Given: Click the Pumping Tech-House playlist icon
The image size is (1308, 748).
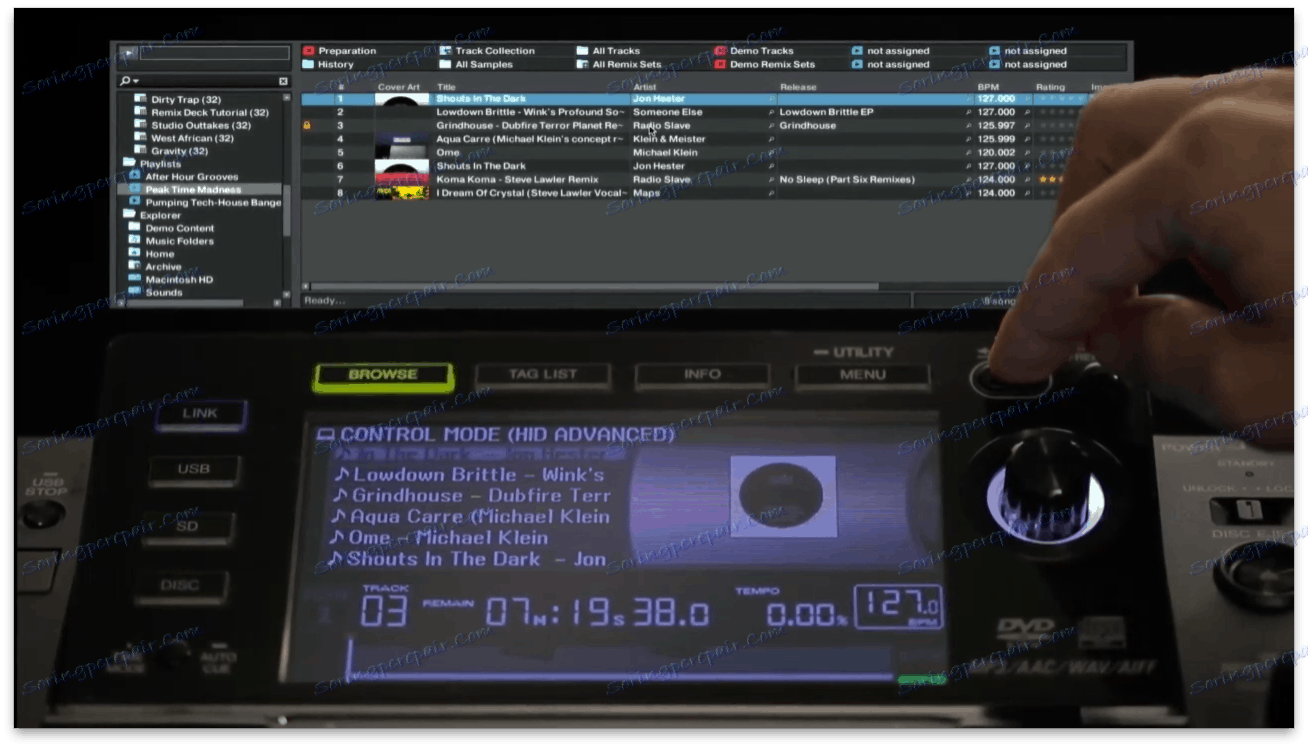Looking at the screenshot, I should coord(135,203).
